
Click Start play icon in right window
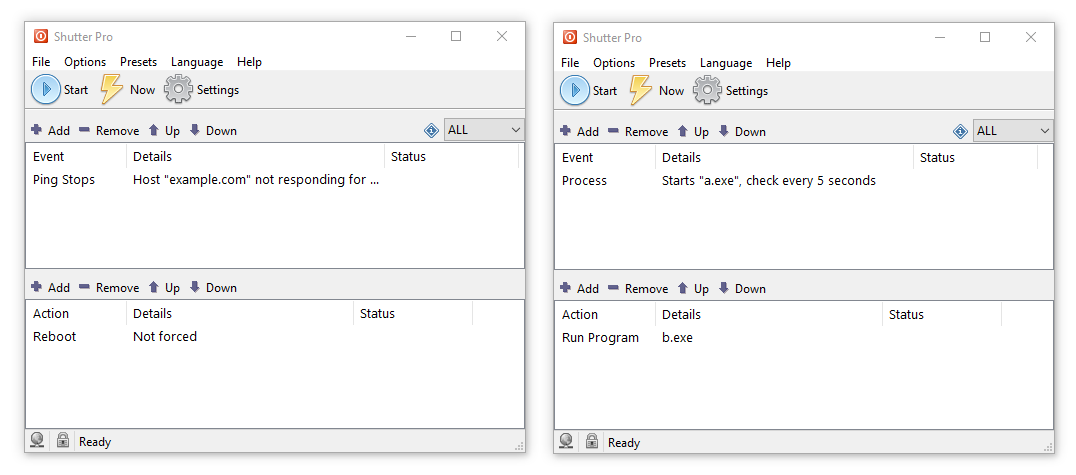[x=575, y=90]
